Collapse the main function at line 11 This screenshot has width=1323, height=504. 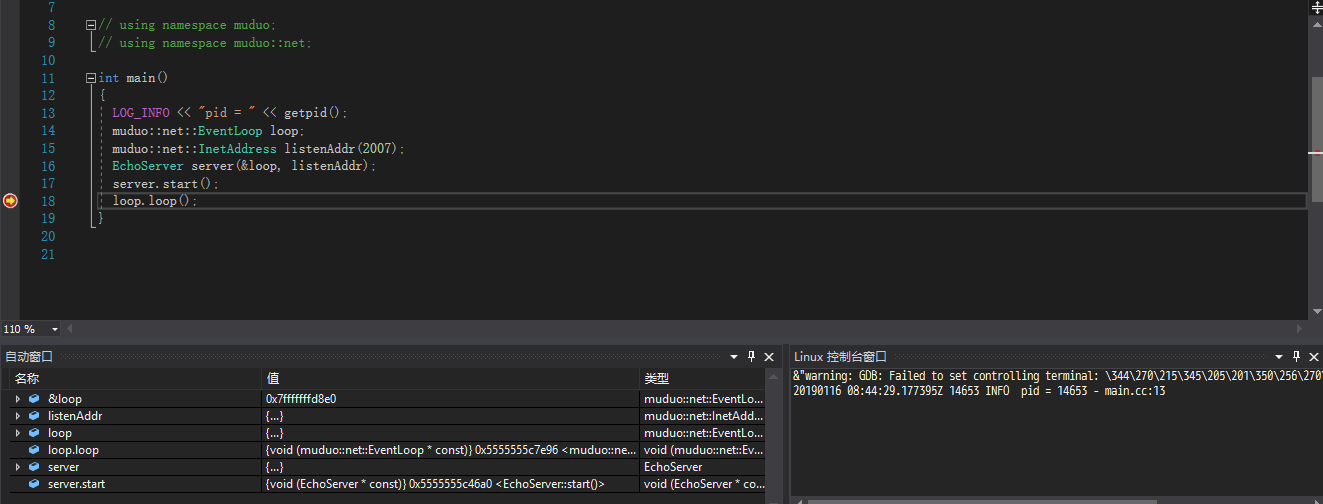coord(91,78)
